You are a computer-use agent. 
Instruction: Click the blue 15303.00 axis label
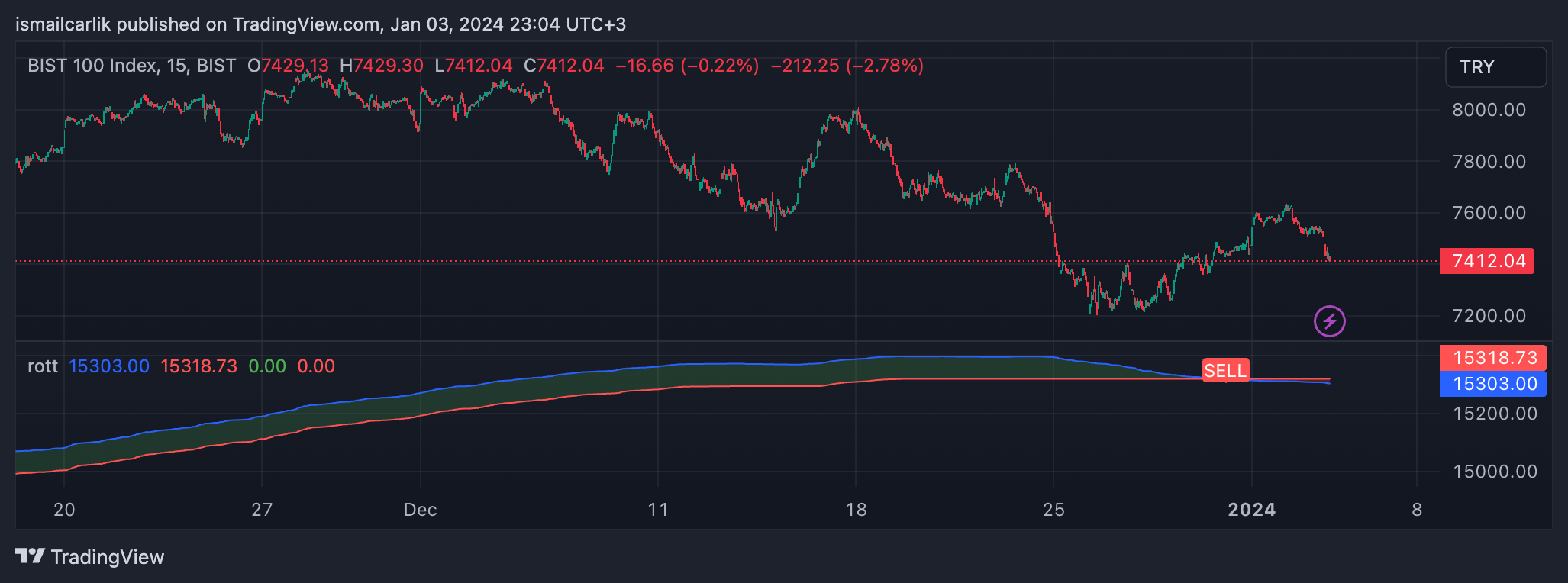pyautogui.click(x=1492, y=384)
